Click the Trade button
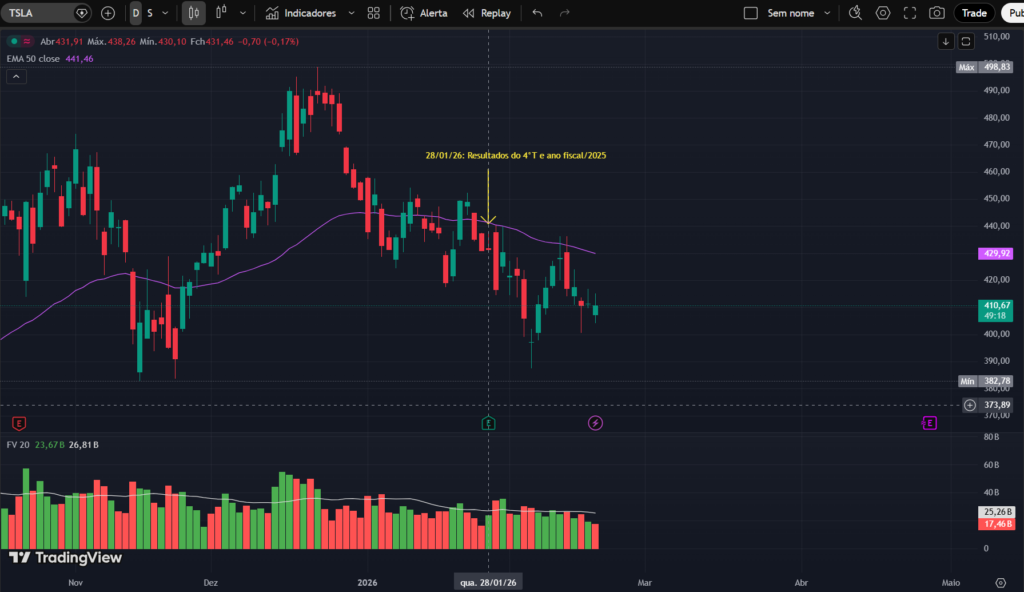This screenshot has width=1024, height=592. 973,13
